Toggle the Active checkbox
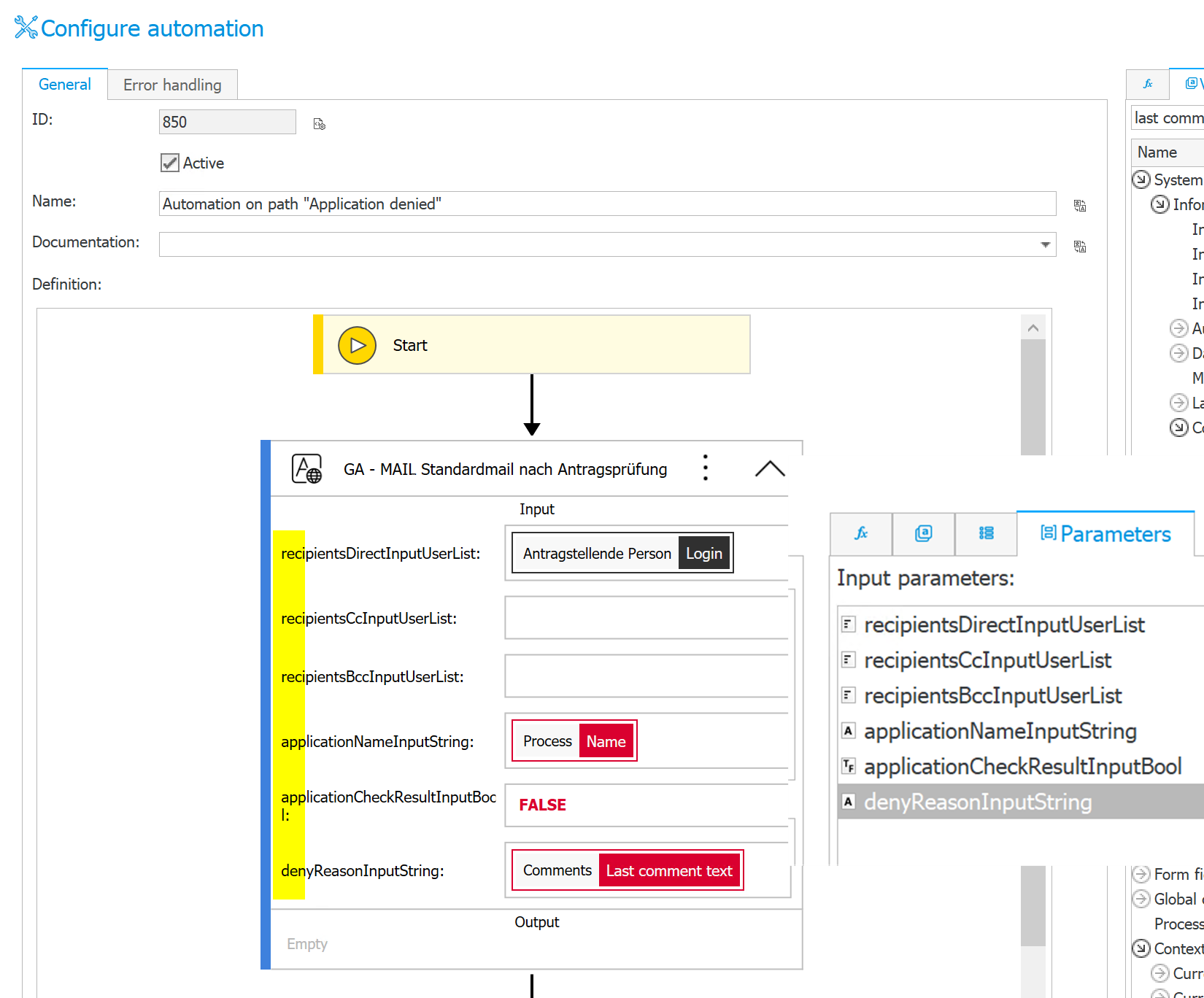Image resolution: width=1204 pixels, height=998 pixels. pos(170,163)
